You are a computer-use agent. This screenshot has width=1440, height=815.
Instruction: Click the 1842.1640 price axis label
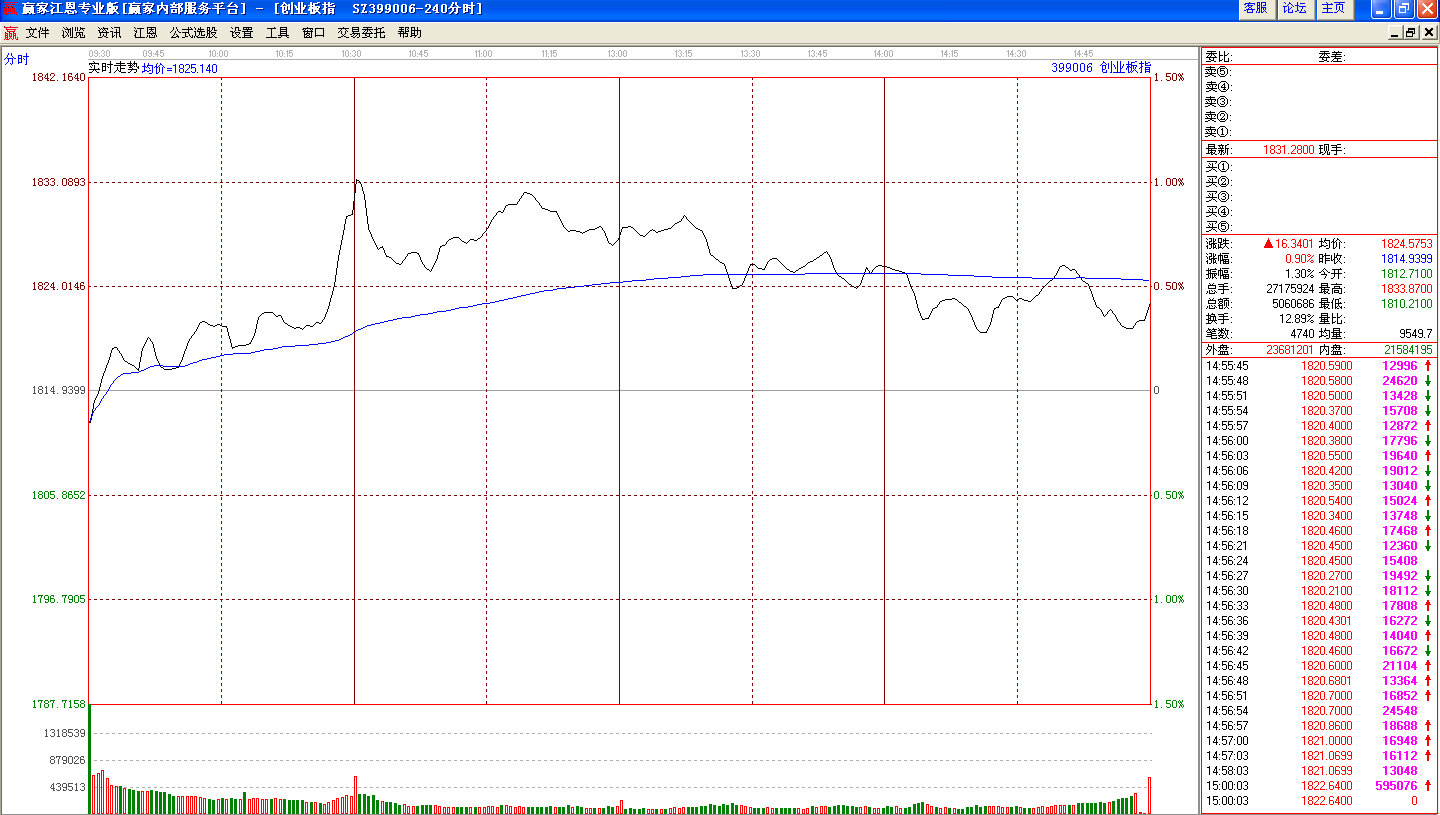[x=59, y=77]
